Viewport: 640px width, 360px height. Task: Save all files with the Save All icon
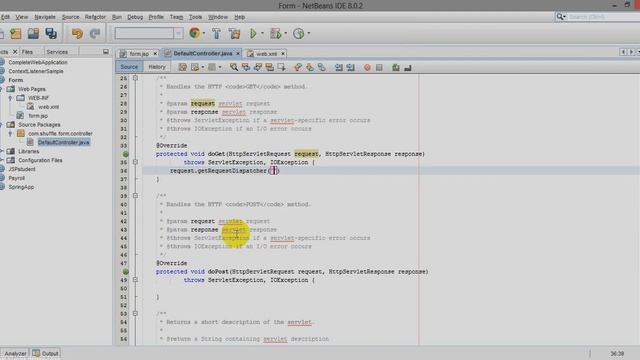pos(51,33)
